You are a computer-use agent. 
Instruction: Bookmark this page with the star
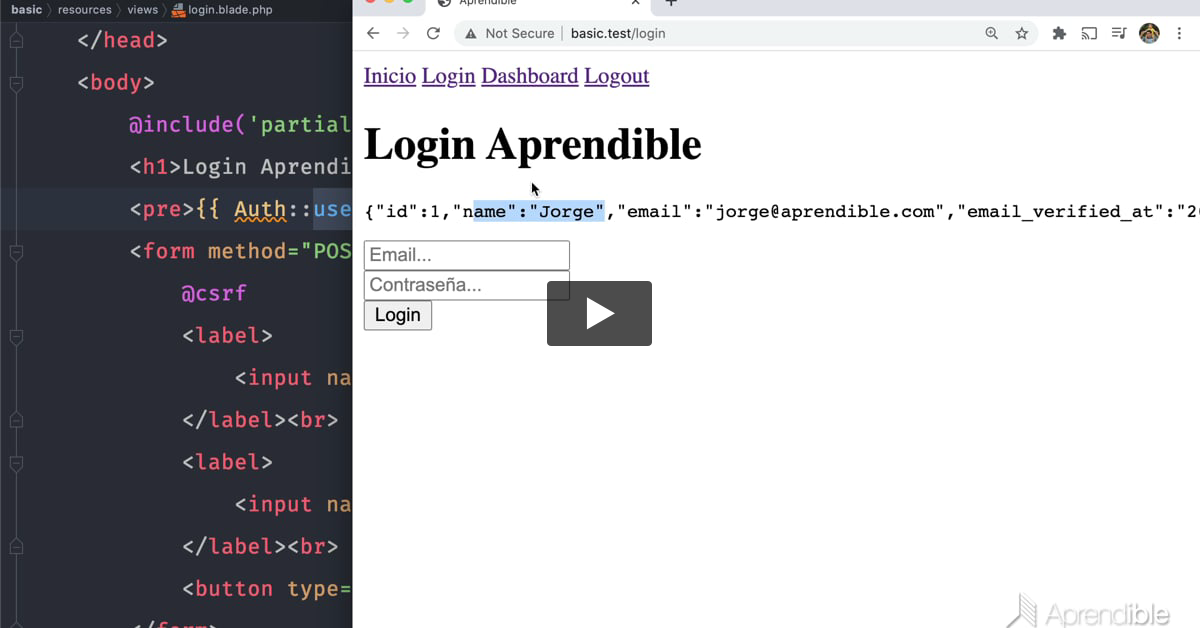point(1022,33)
